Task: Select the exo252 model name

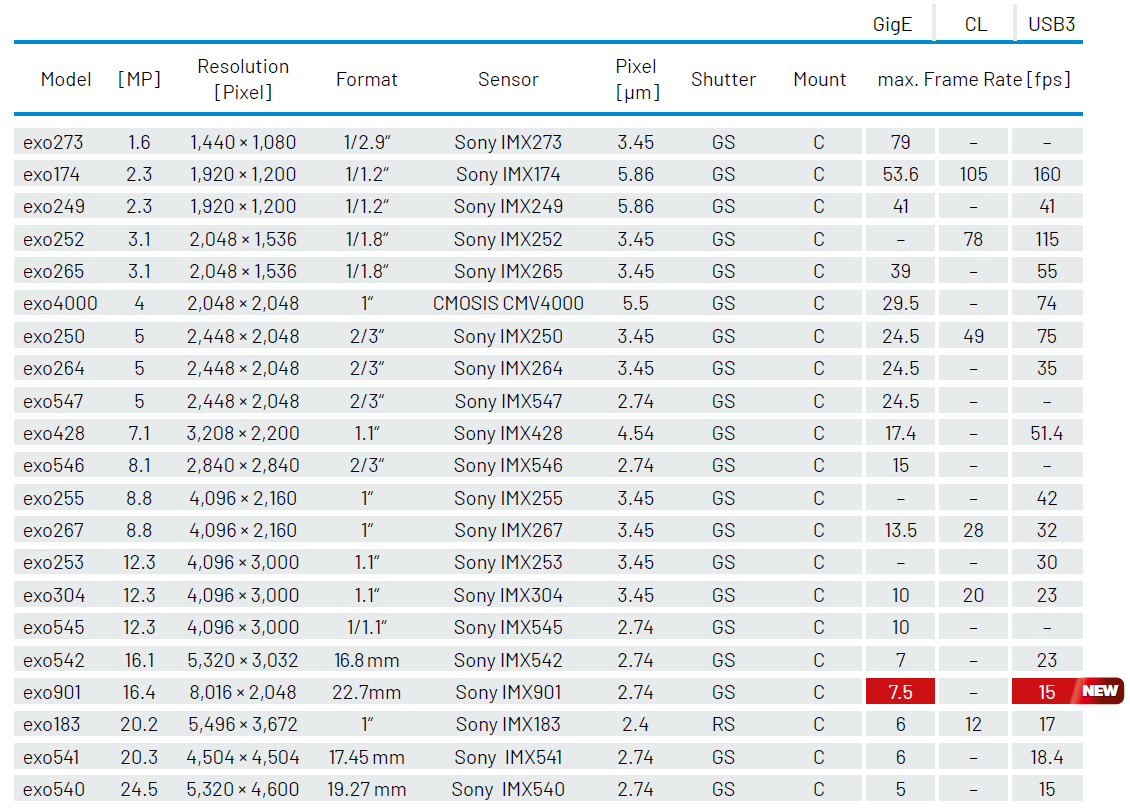Action: pyautogui.click(x=53, y=239)
